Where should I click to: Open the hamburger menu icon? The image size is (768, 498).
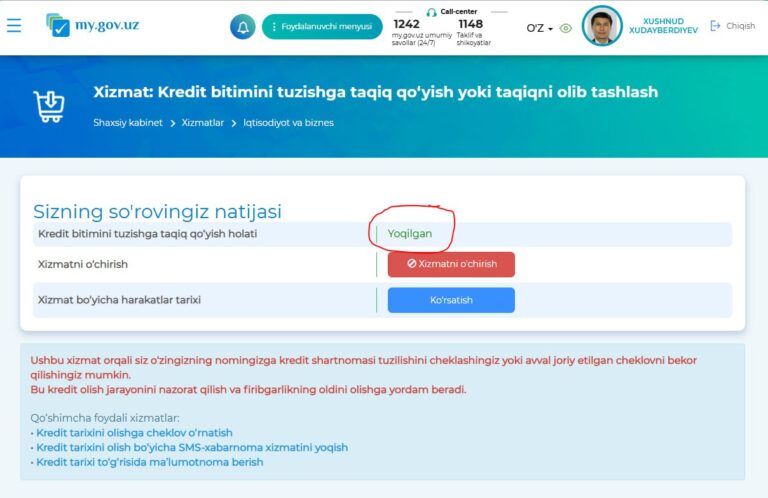click(14, 25)
